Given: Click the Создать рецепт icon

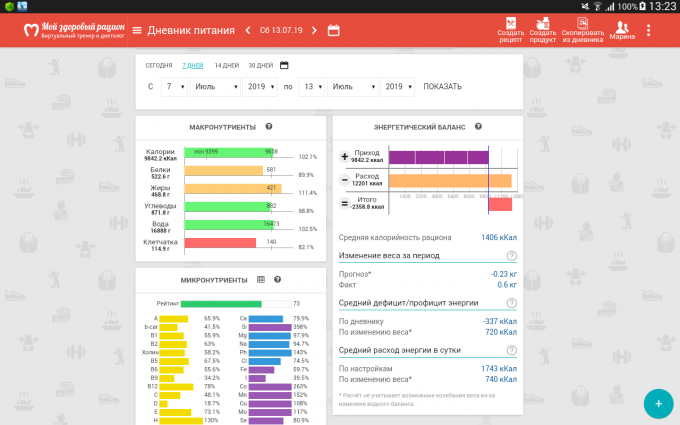Looking at the screenshot, I should 510,29.
